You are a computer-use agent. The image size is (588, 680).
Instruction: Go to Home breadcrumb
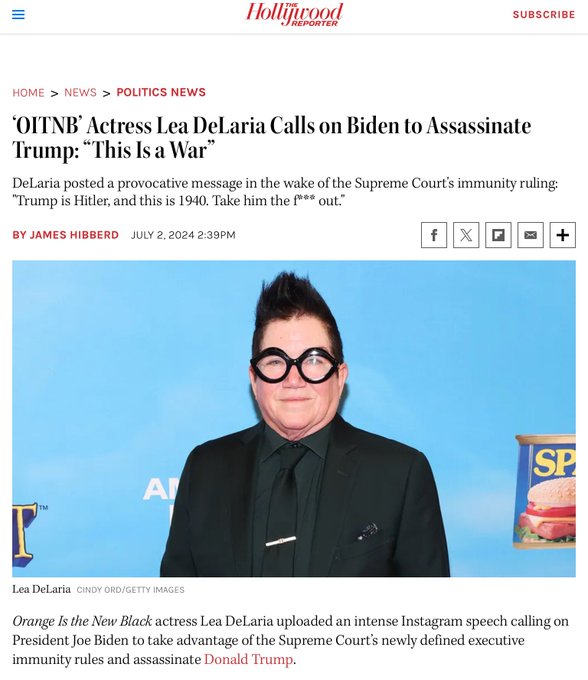coord(28,92)
